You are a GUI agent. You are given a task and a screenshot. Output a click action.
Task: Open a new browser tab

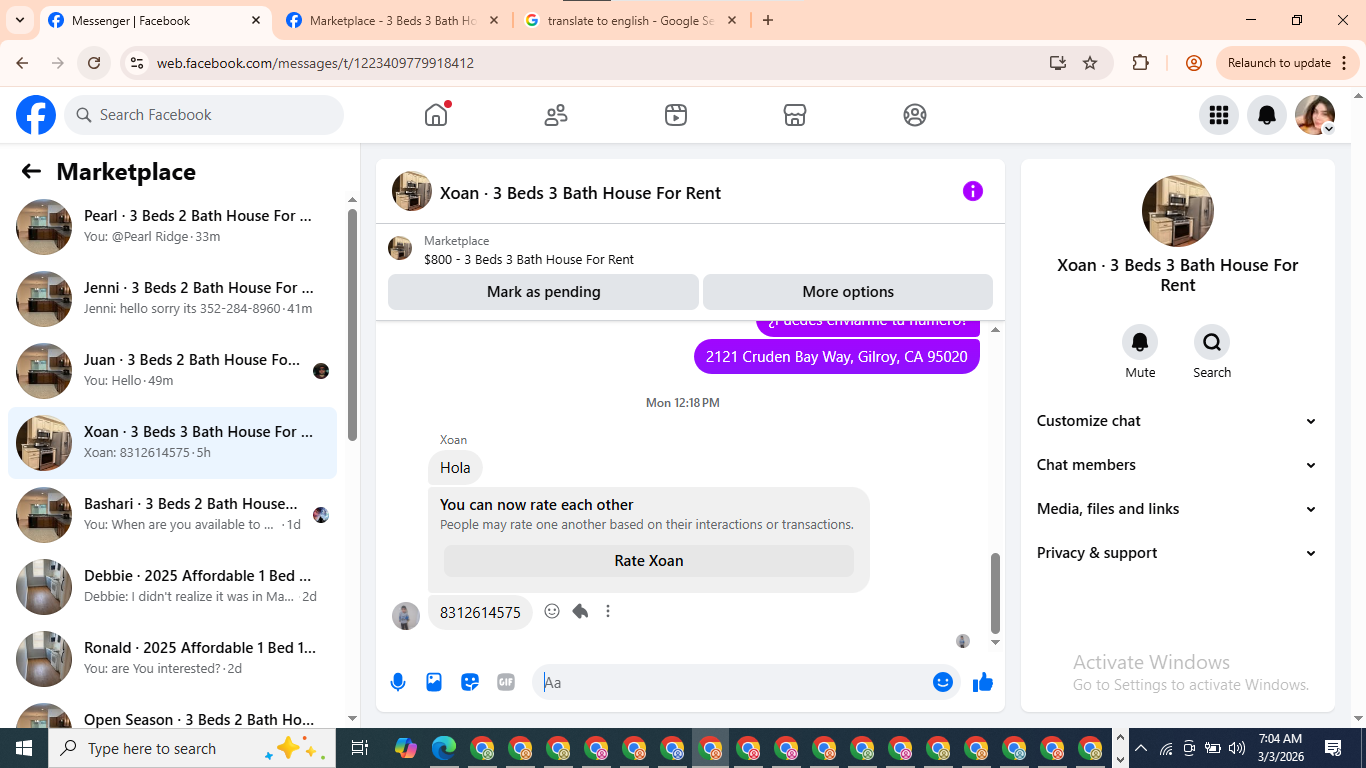(x=768, y=20)
